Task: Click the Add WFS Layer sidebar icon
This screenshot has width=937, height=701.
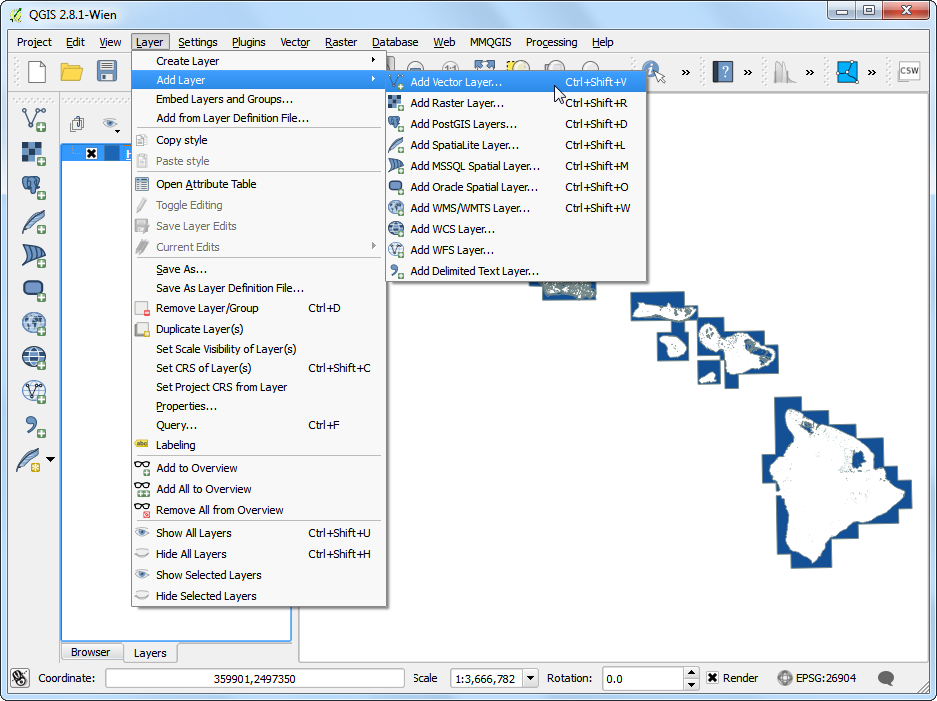Action: click(x=33, y=392)
